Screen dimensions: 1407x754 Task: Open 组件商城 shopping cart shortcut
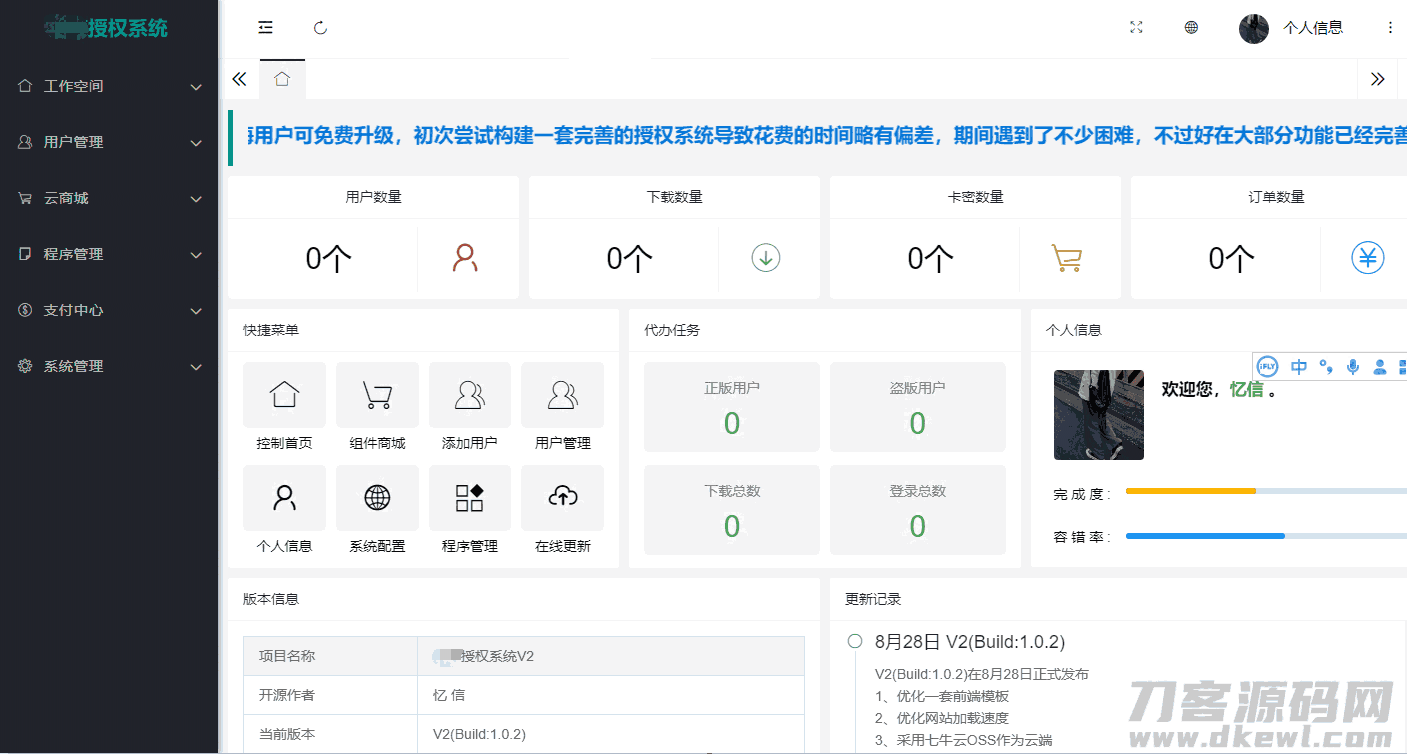(x=377, y=396)
